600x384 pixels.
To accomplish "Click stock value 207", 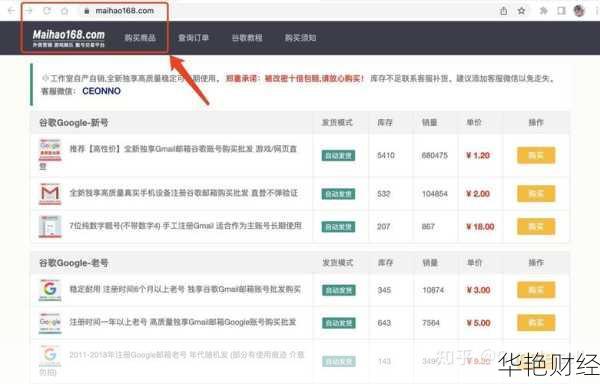I will point(384,227).
